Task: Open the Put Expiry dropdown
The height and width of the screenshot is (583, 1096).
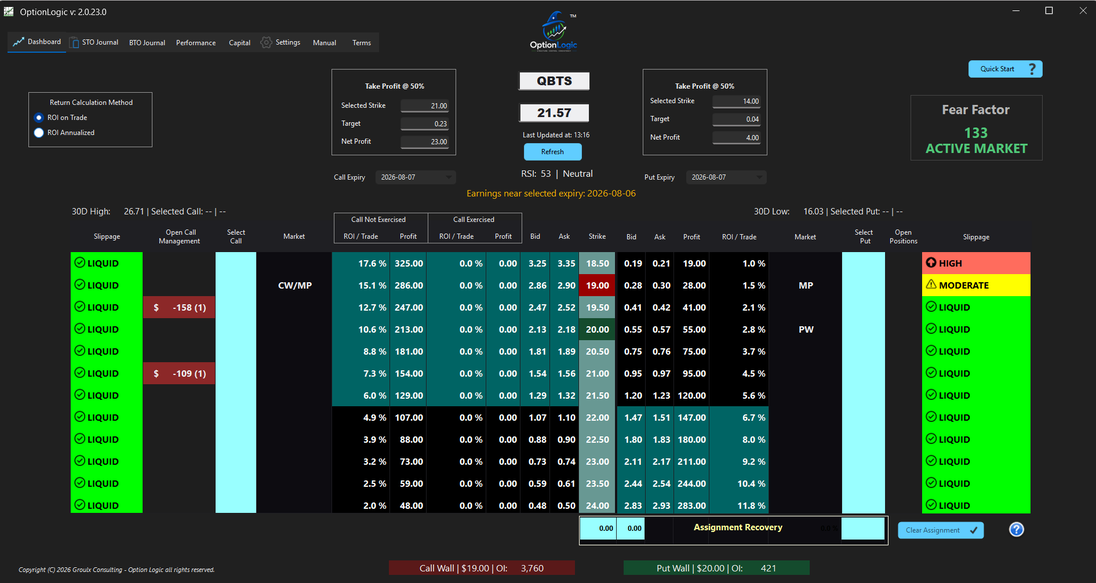Action: click(726, 178)
